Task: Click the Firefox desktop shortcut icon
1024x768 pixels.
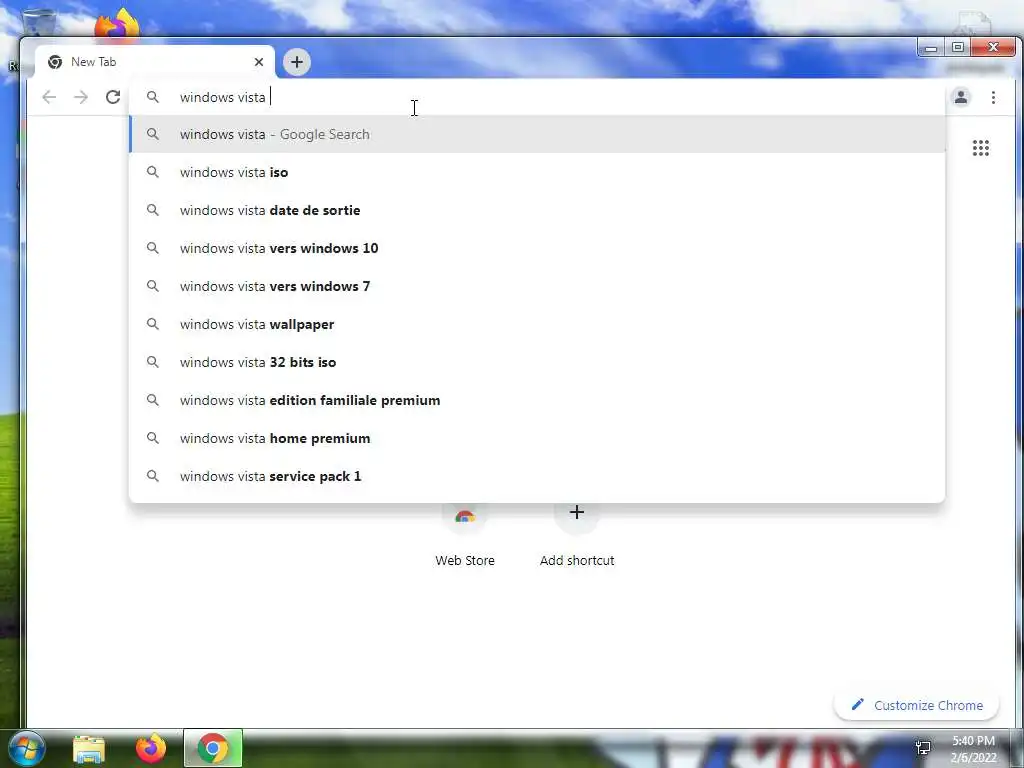Action: [117, 25]
